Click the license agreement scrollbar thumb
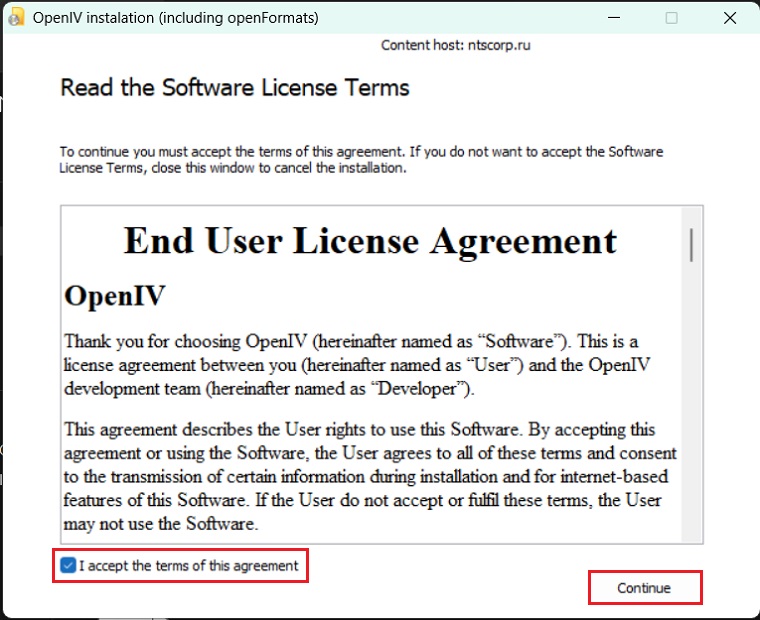The width and height of the screenshot is (760, 620). (x=691, y=245)
